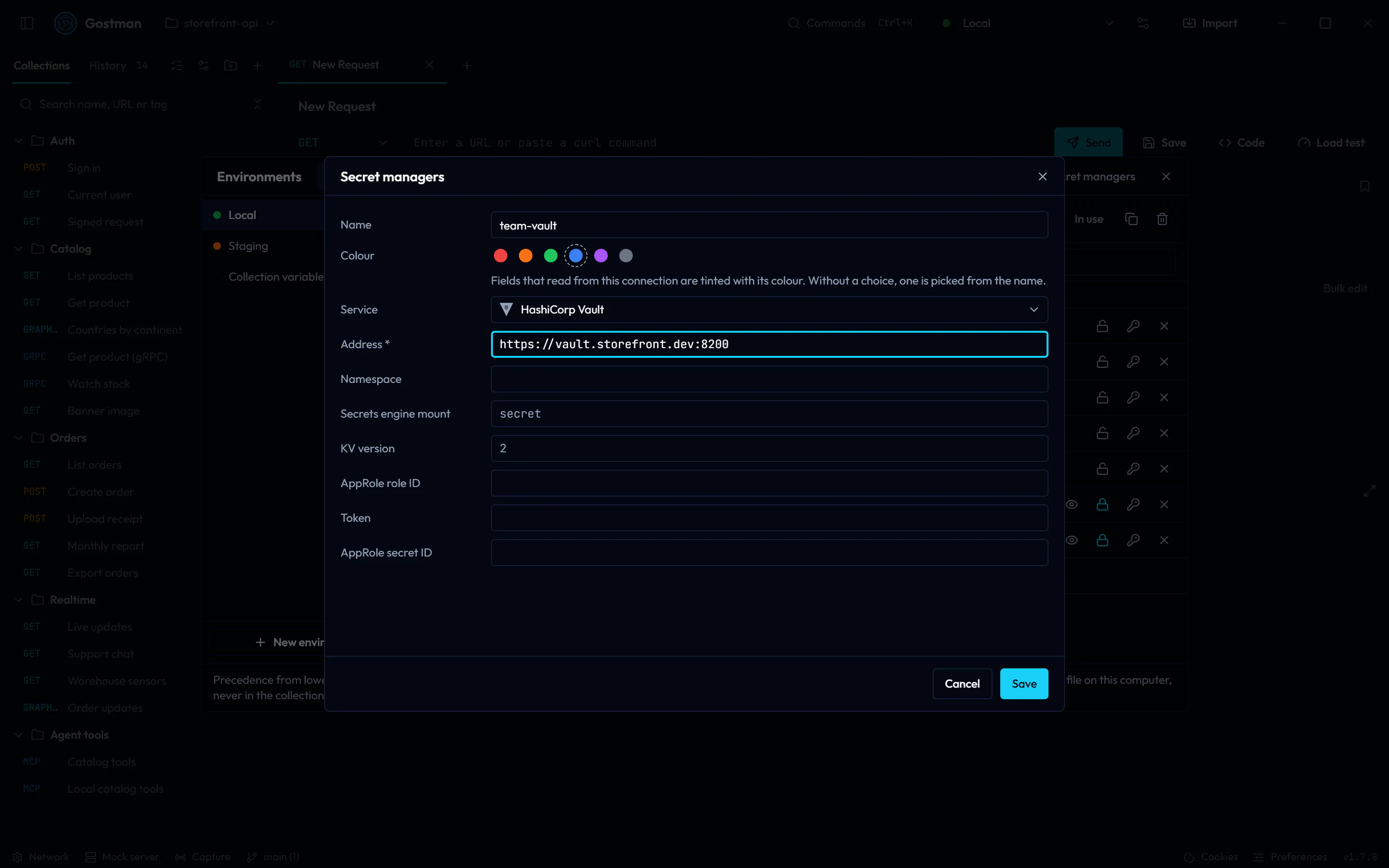Open the Commands search bar
The height and width of the screenshot is (868, 1389).
[849, 23]
